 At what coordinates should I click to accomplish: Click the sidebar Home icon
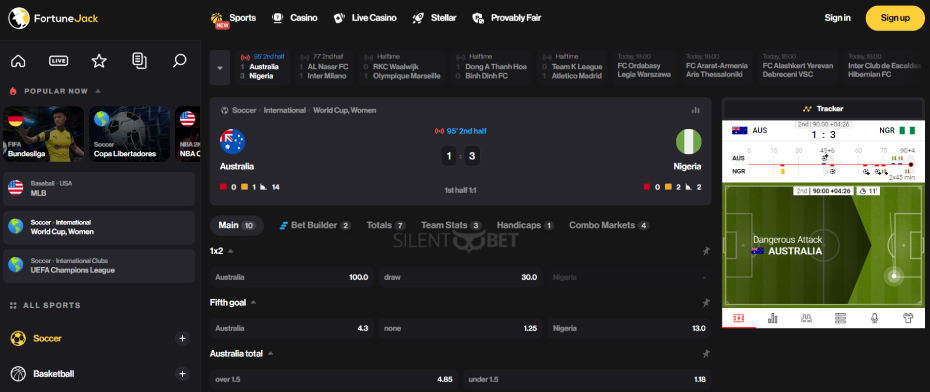coord(18,60)
